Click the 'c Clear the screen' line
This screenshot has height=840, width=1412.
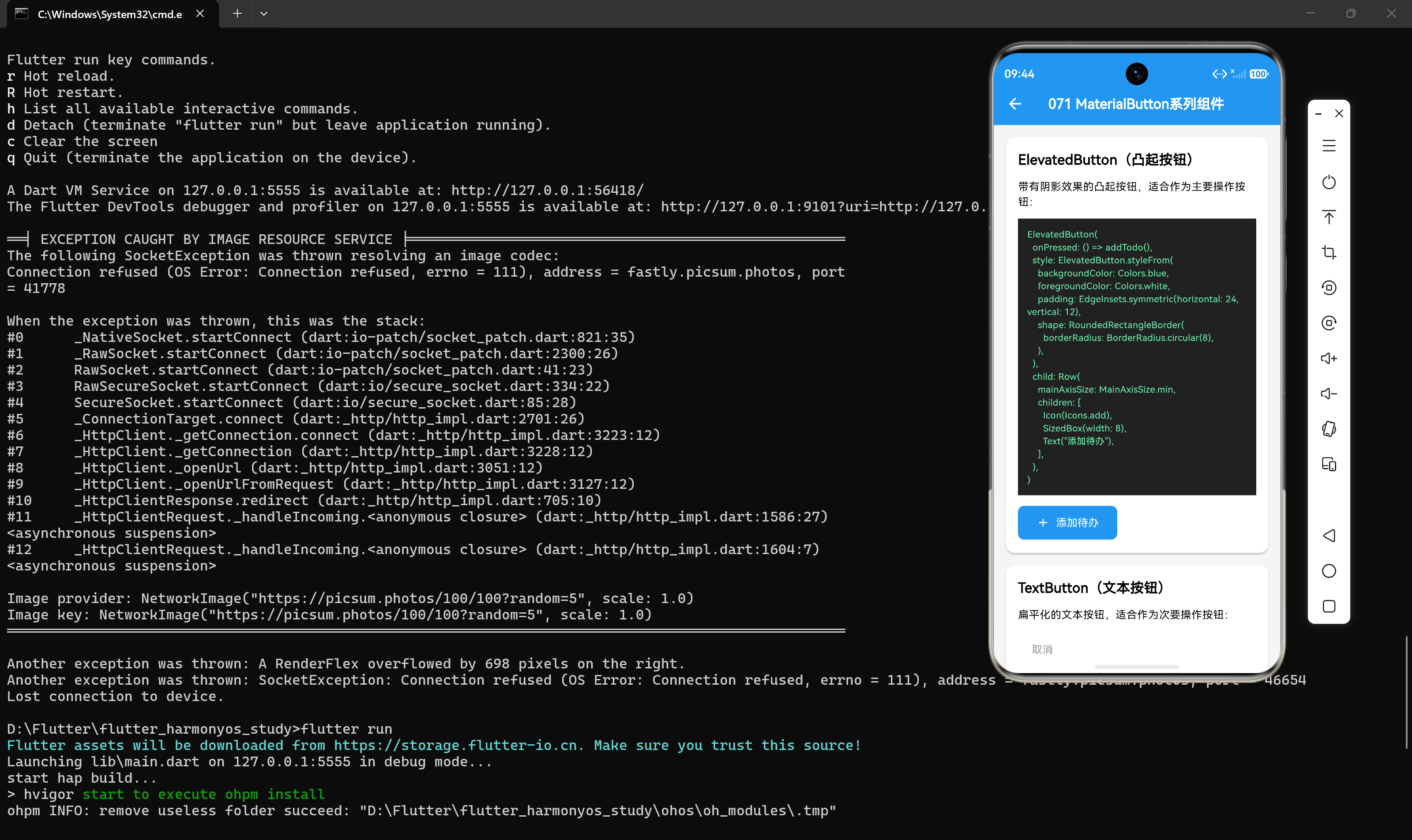pos(82,142)
